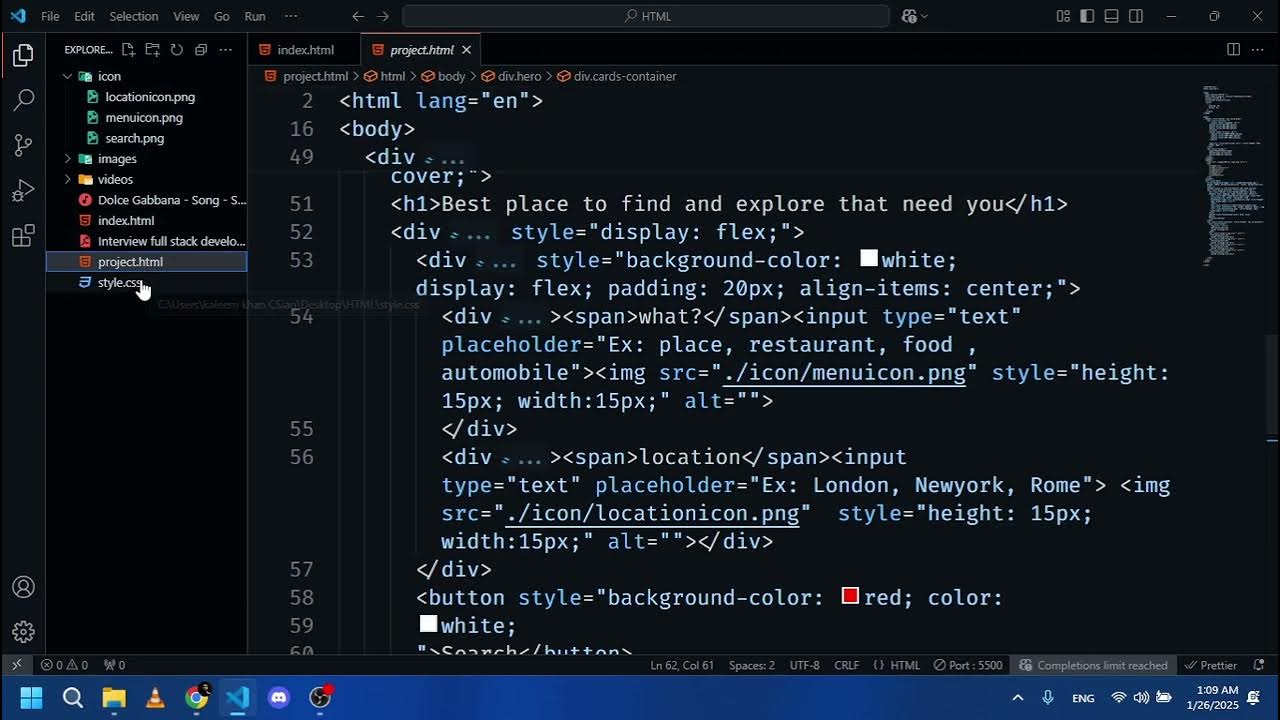Open the View menu
Viewport: 1280px width, 720px height.
[x=186, y=16]
